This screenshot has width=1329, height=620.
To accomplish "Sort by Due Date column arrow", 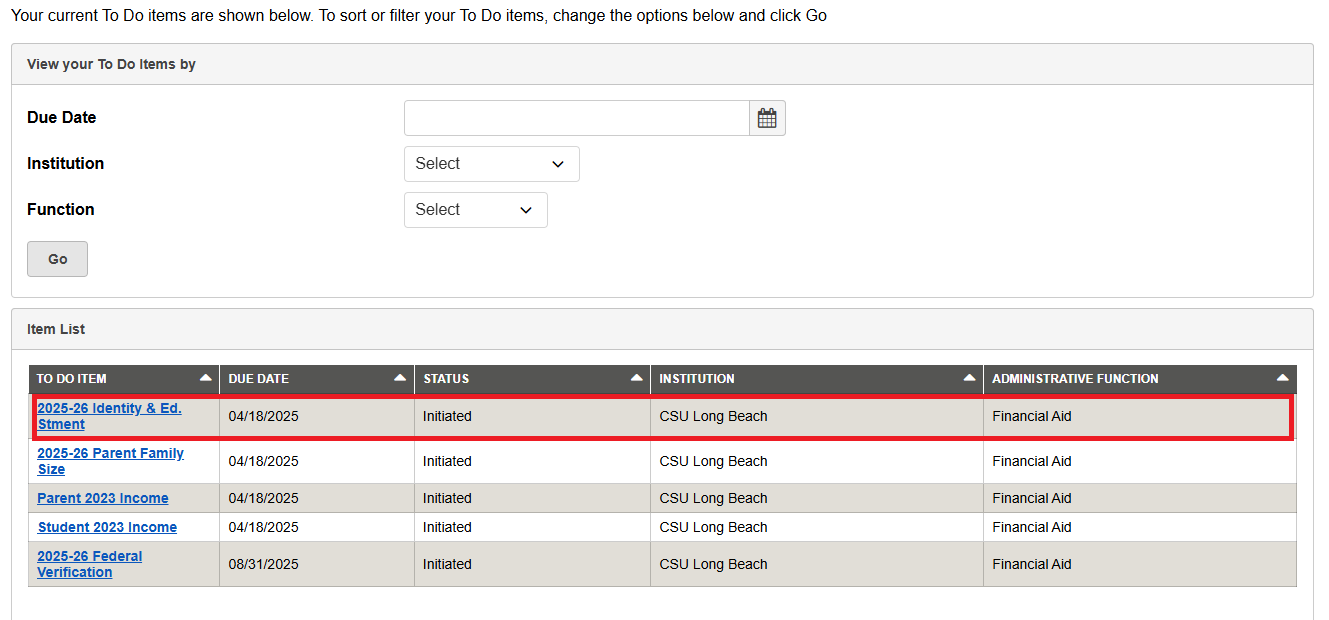I will [400, 378].
